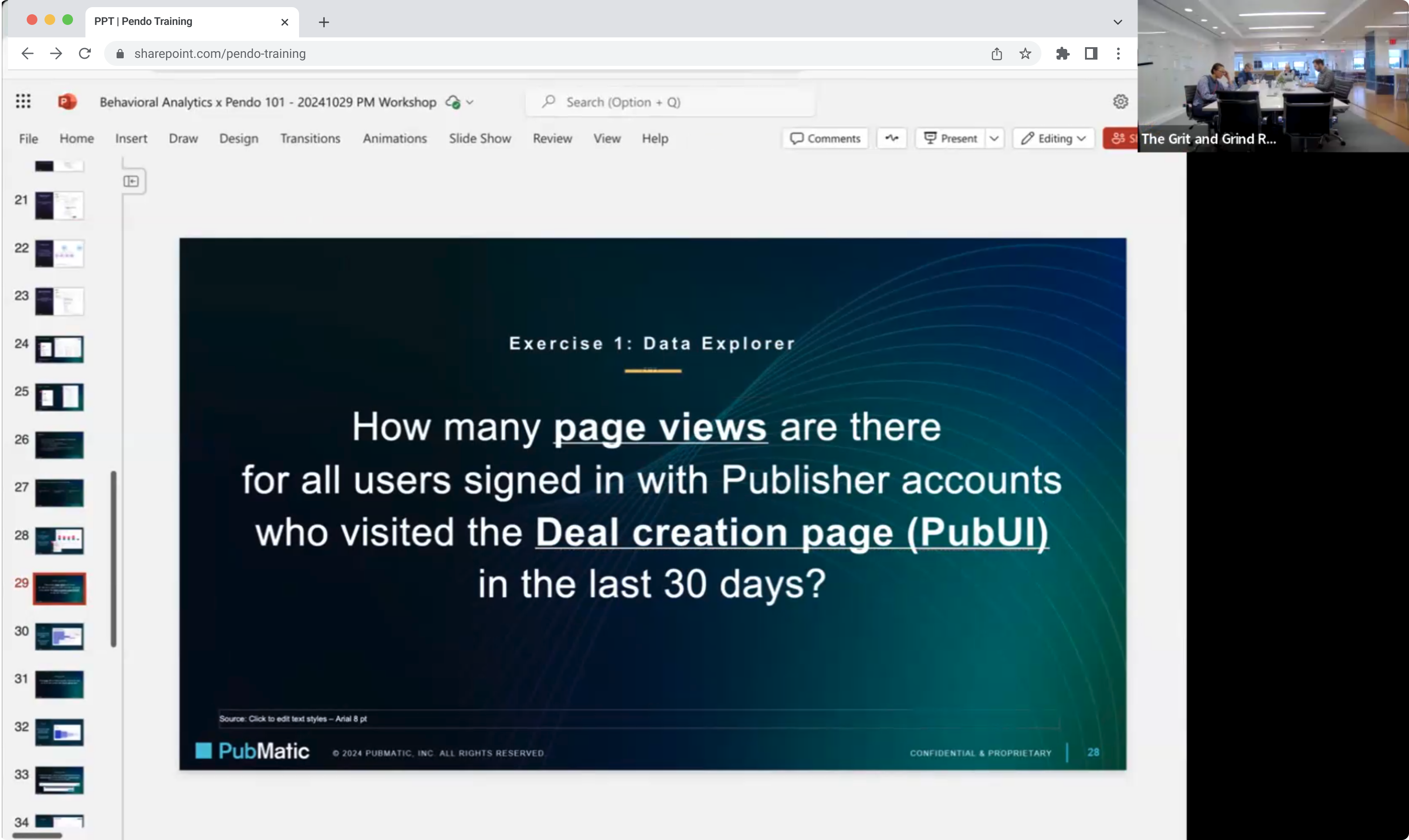
Task: Expand the saved status dropdown near title
Action: [470, 102]
